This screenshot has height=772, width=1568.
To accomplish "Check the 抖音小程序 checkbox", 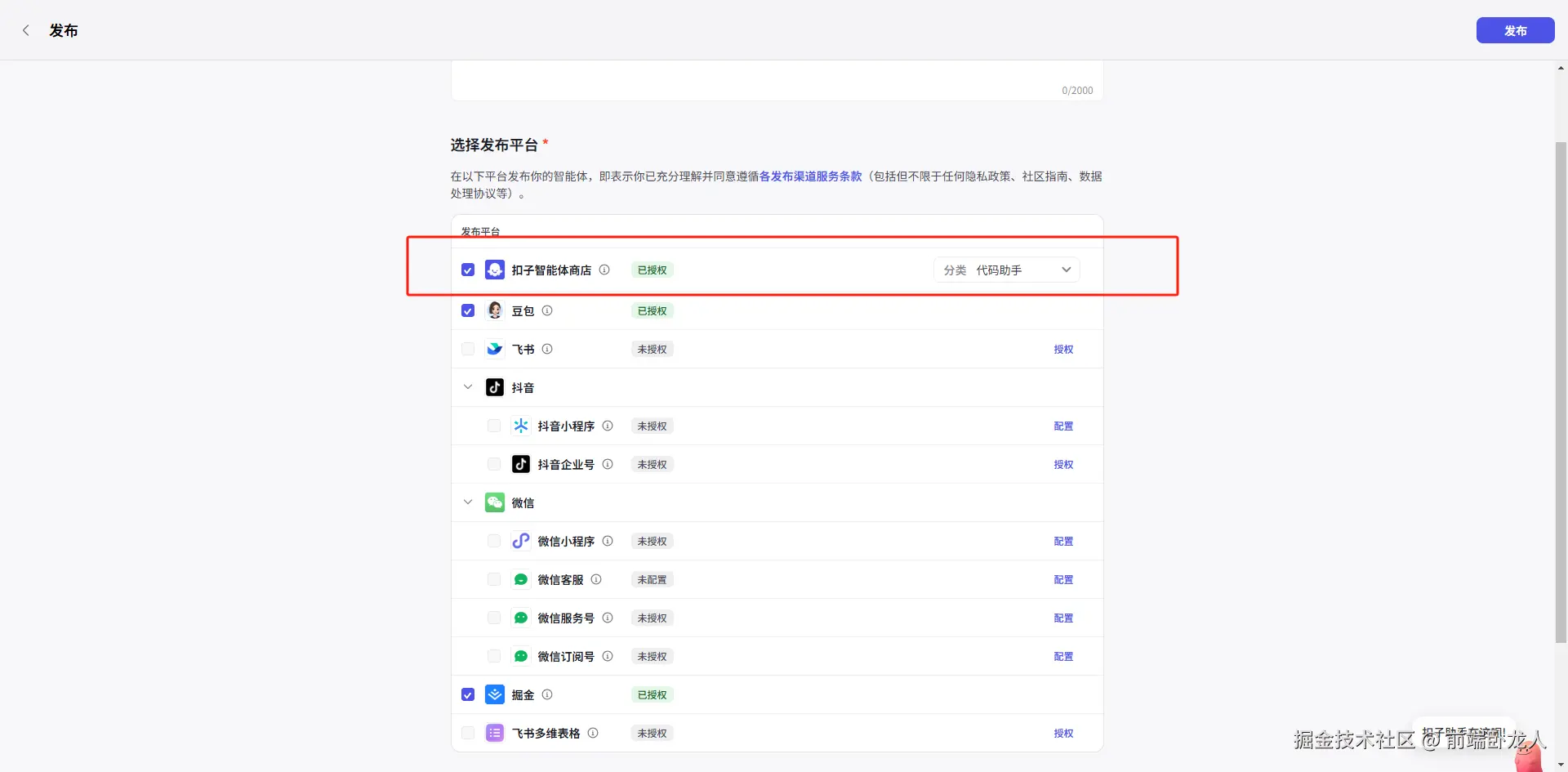I will [494, 426].
